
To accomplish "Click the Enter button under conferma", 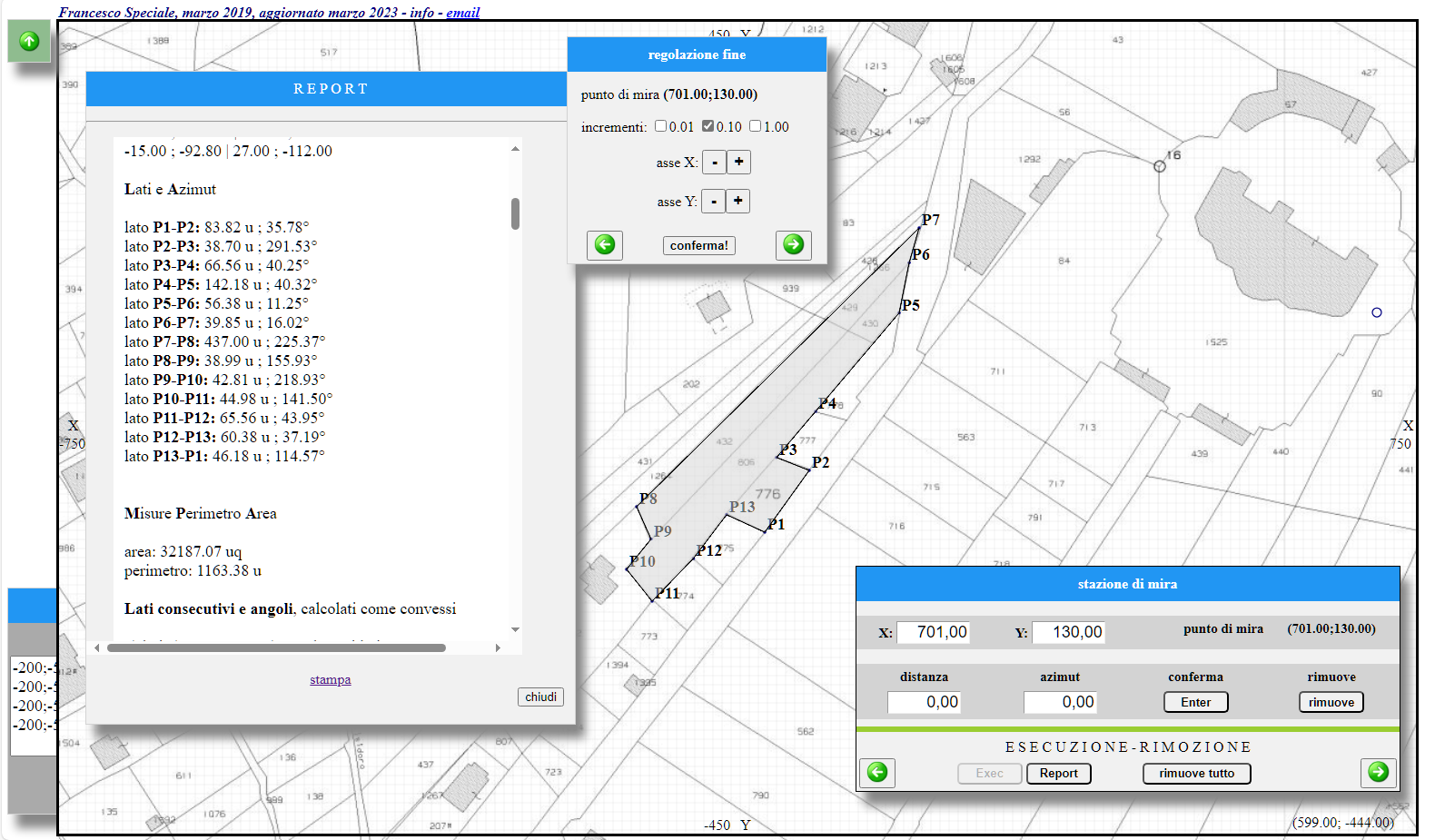I will coord(1195,702).
